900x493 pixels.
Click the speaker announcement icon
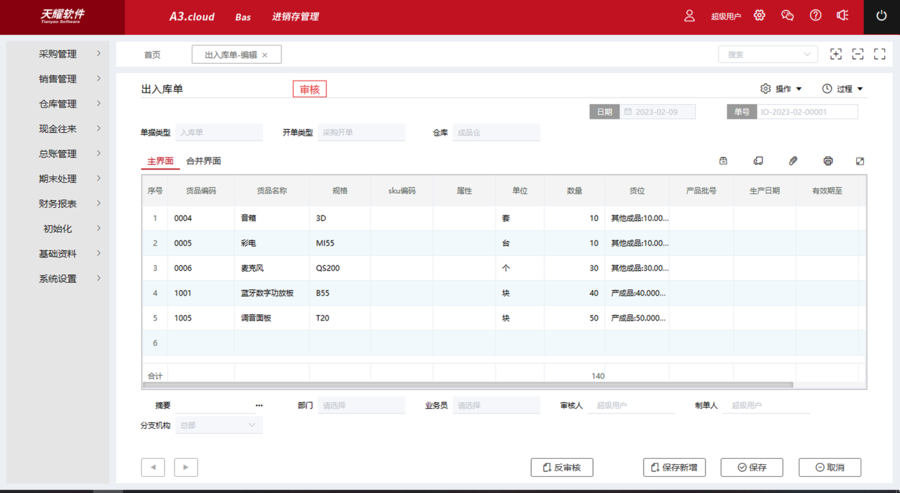[843, 16]
